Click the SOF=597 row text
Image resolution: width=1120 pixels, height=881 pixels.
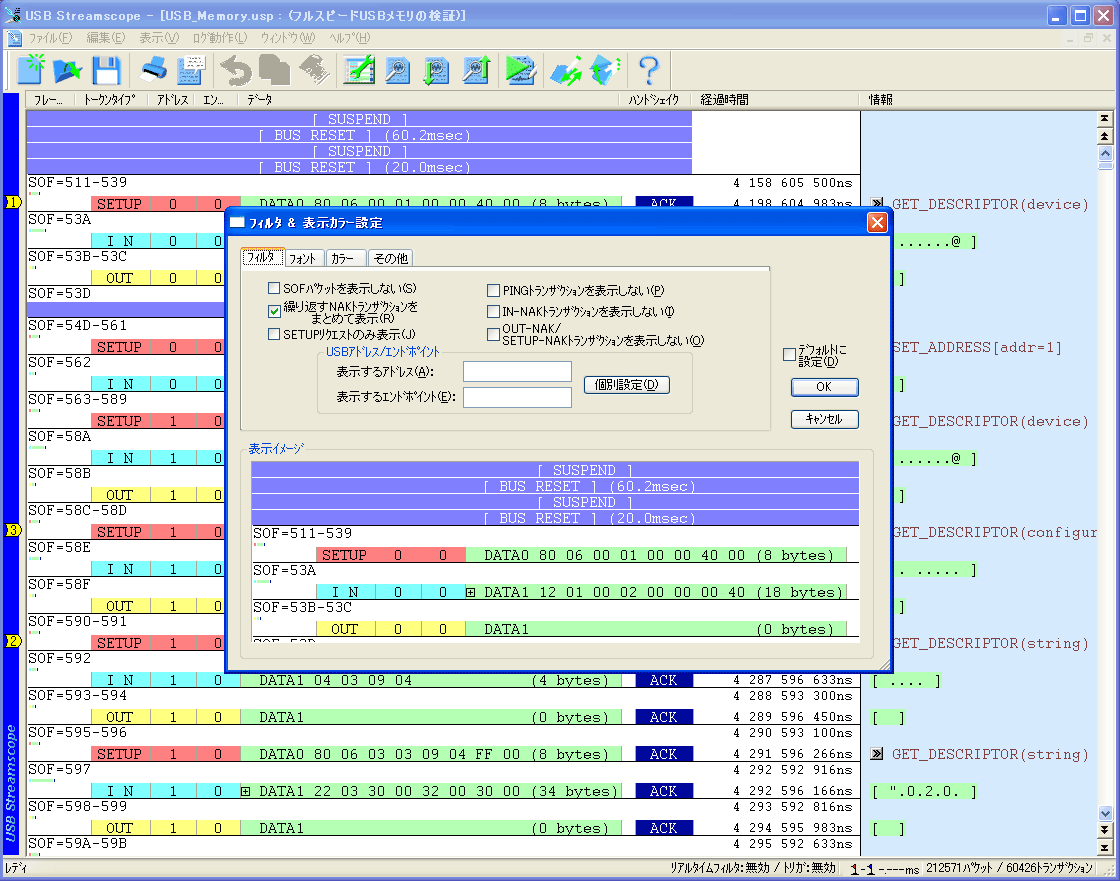60,770
